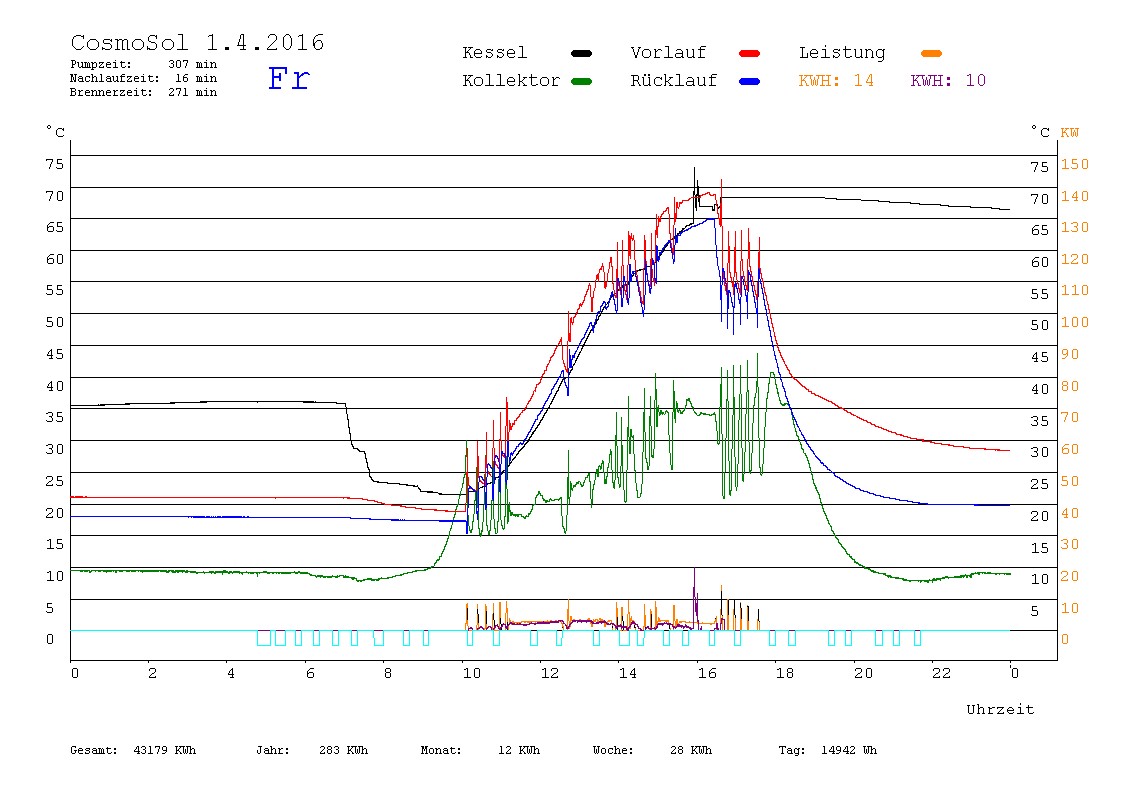The image size is (1148, 812).
Task: Select the green Kollektor legend swatch
Action: (x=581, y=81)
